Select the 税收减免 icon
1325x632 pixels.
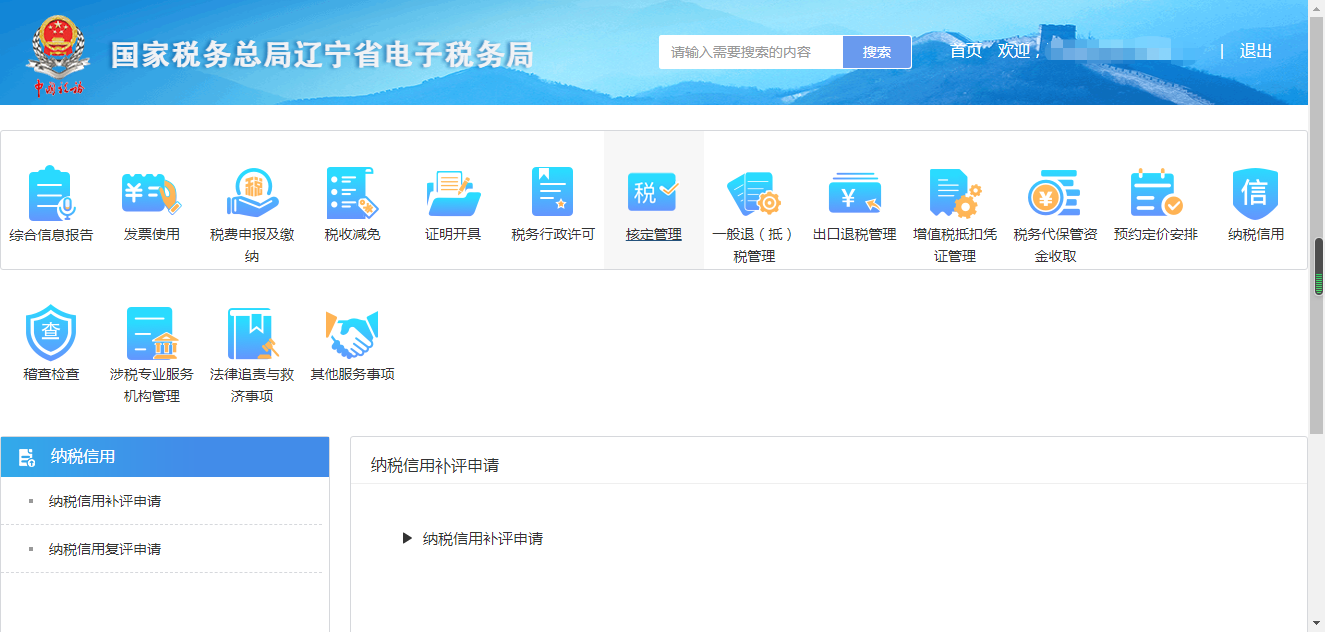pyautogui.click(x=352, y=194)
